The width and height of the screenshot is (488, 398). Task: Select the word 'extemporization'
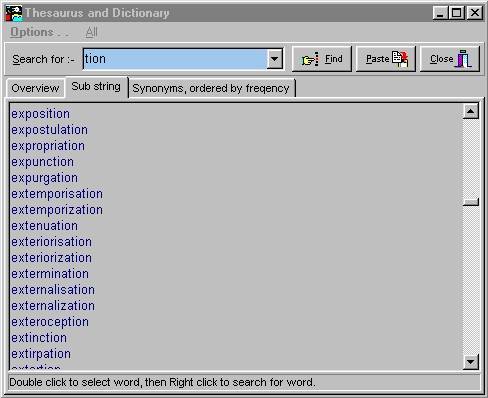[x=57, y=210]
